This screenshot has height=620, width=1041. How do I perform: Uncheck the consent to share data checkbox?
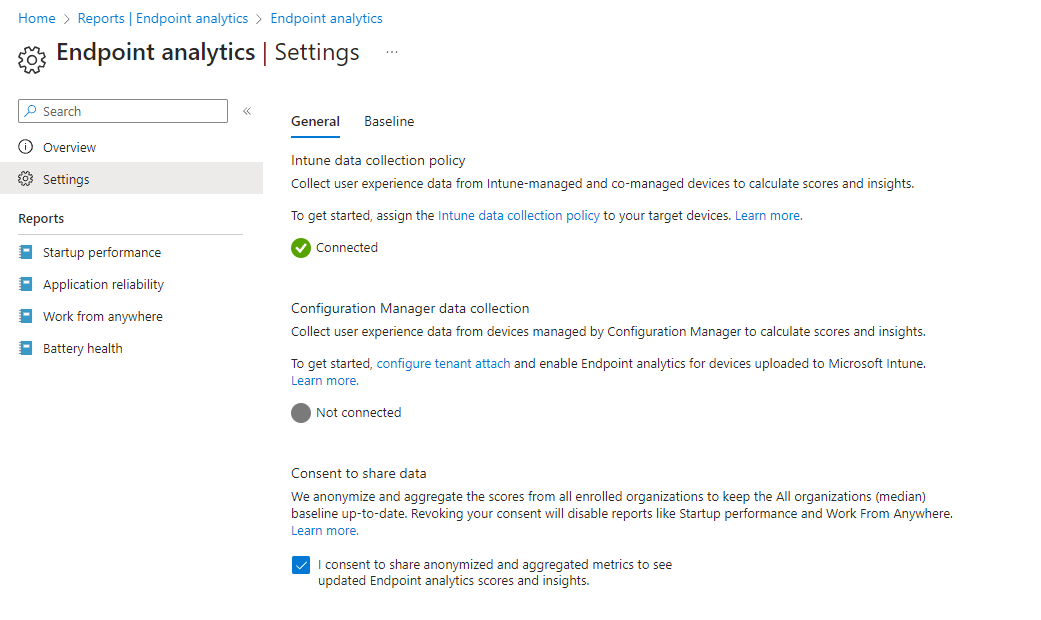301,565
